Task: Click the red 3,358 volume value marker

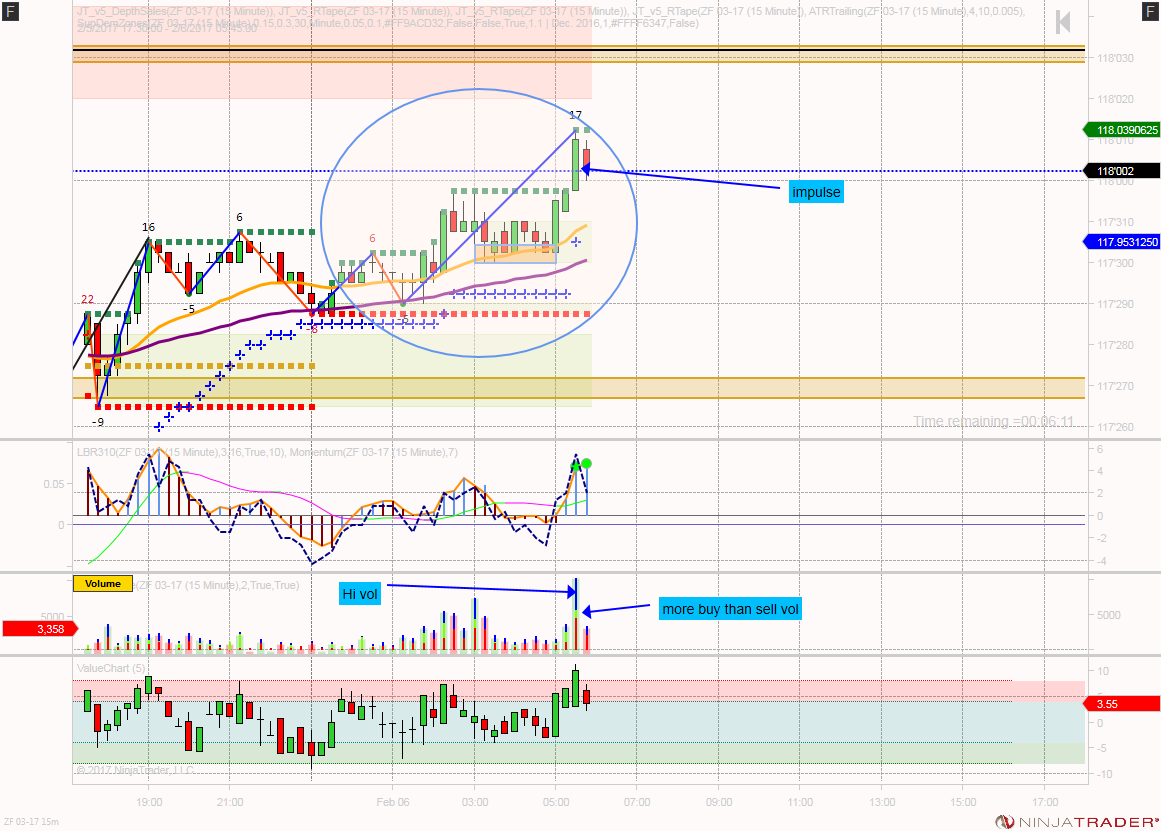Action: pyautogui.click(x=41, y=629)
